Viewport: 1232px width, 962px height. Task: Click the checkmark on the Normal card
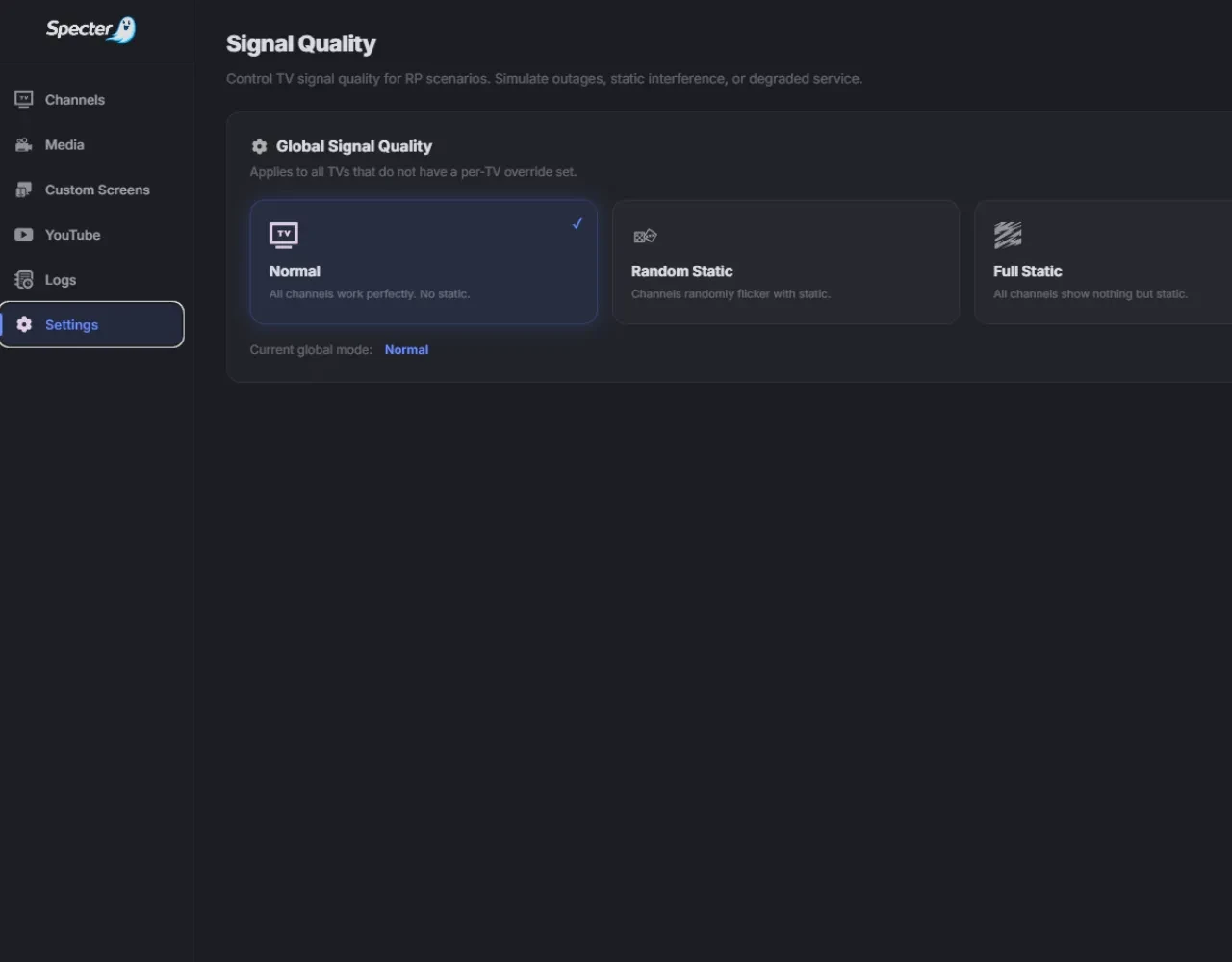[577, 224]
